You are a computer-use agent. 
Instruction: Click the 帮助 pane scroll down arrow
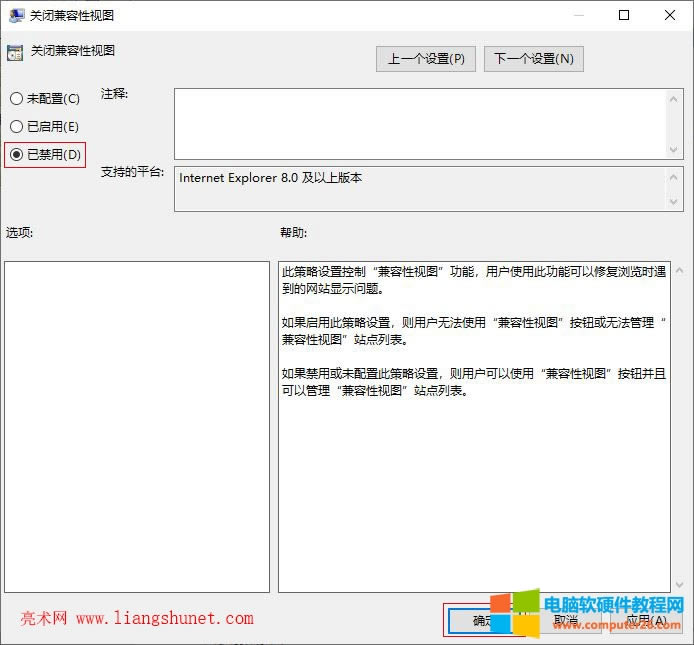click(x=679, y=585)
